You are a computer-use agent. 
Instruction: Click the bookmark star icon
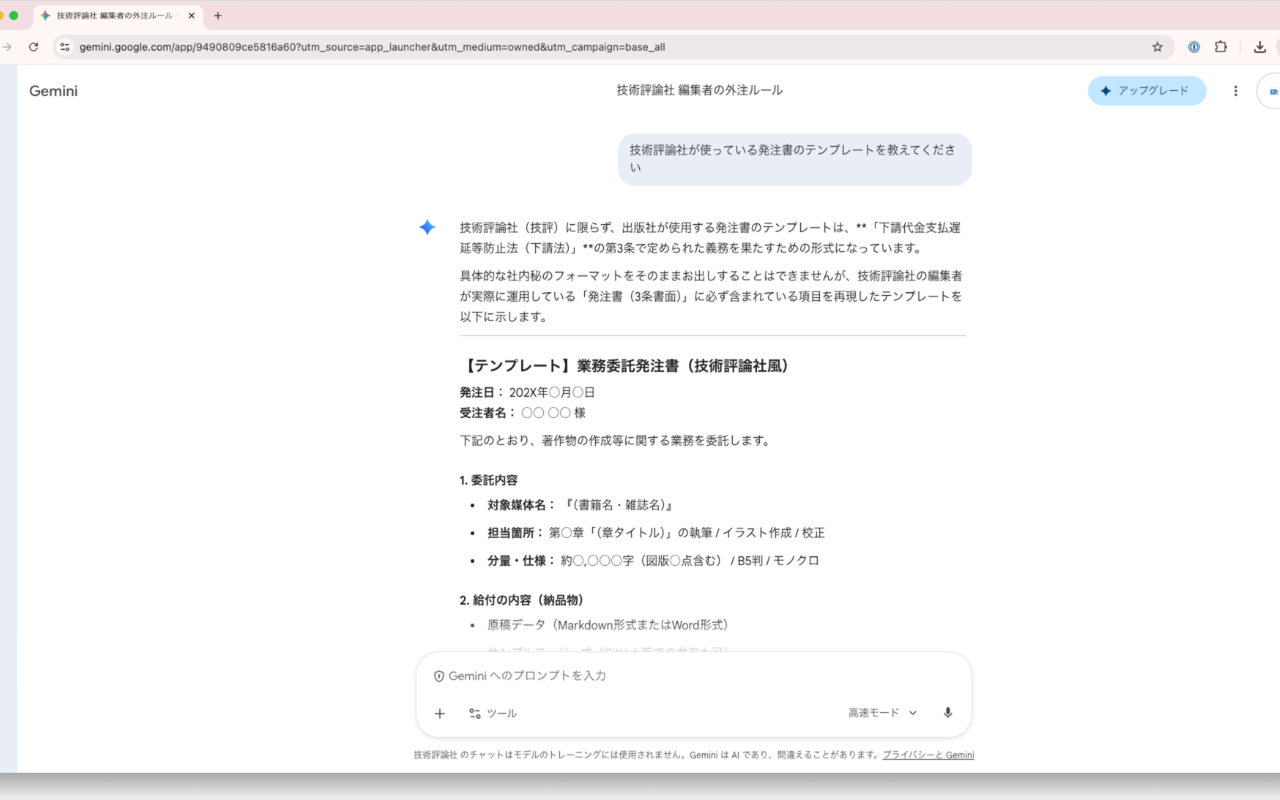pos(1158,47)
